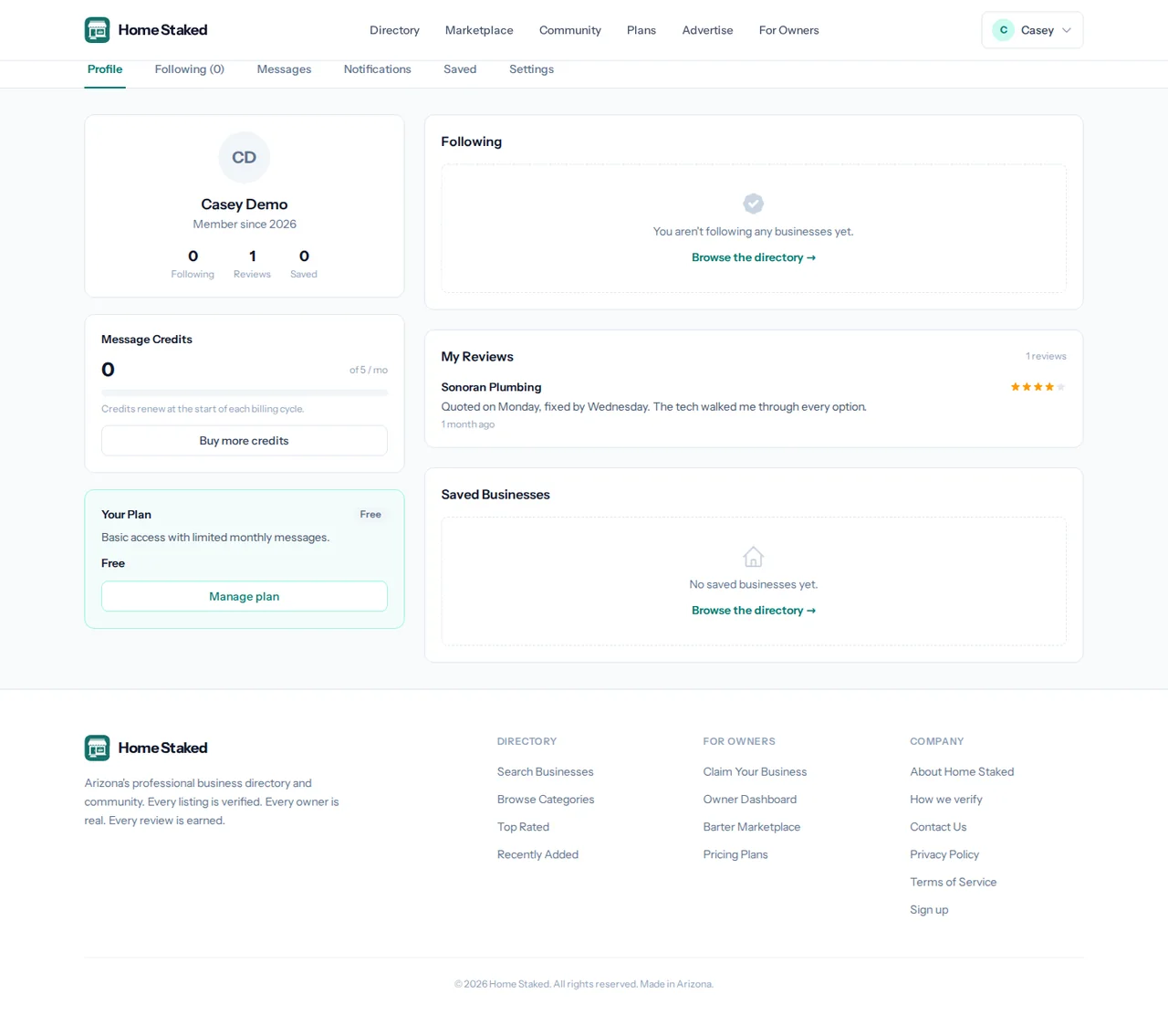The width and height of the screenshot is (1168, 1036).
Task: Click the Saved count on profile card
Action: pyautogui.click(x=304, y=264)
